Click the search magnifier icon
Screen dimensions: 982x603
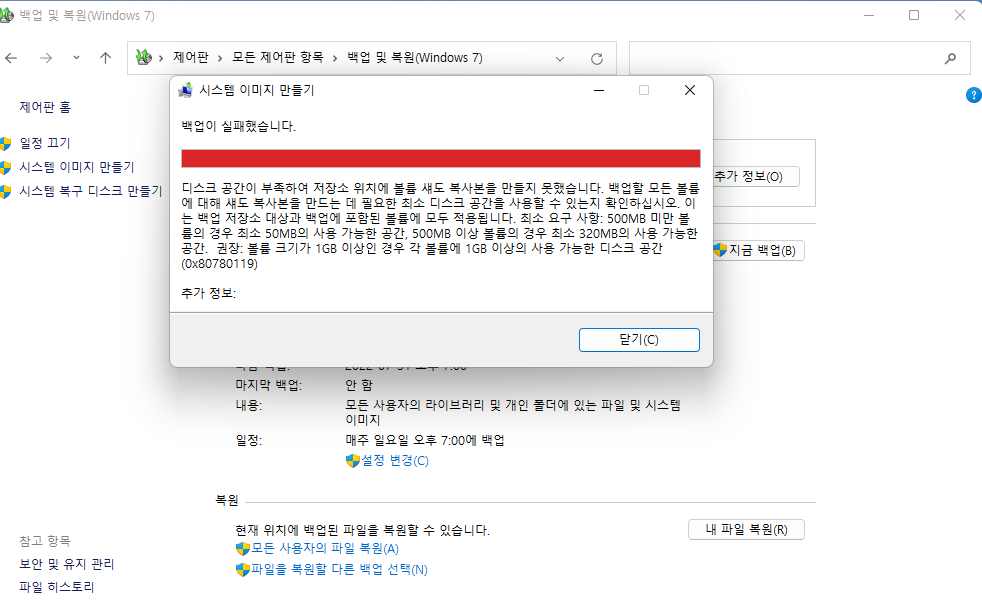click(x=950, y=59)
